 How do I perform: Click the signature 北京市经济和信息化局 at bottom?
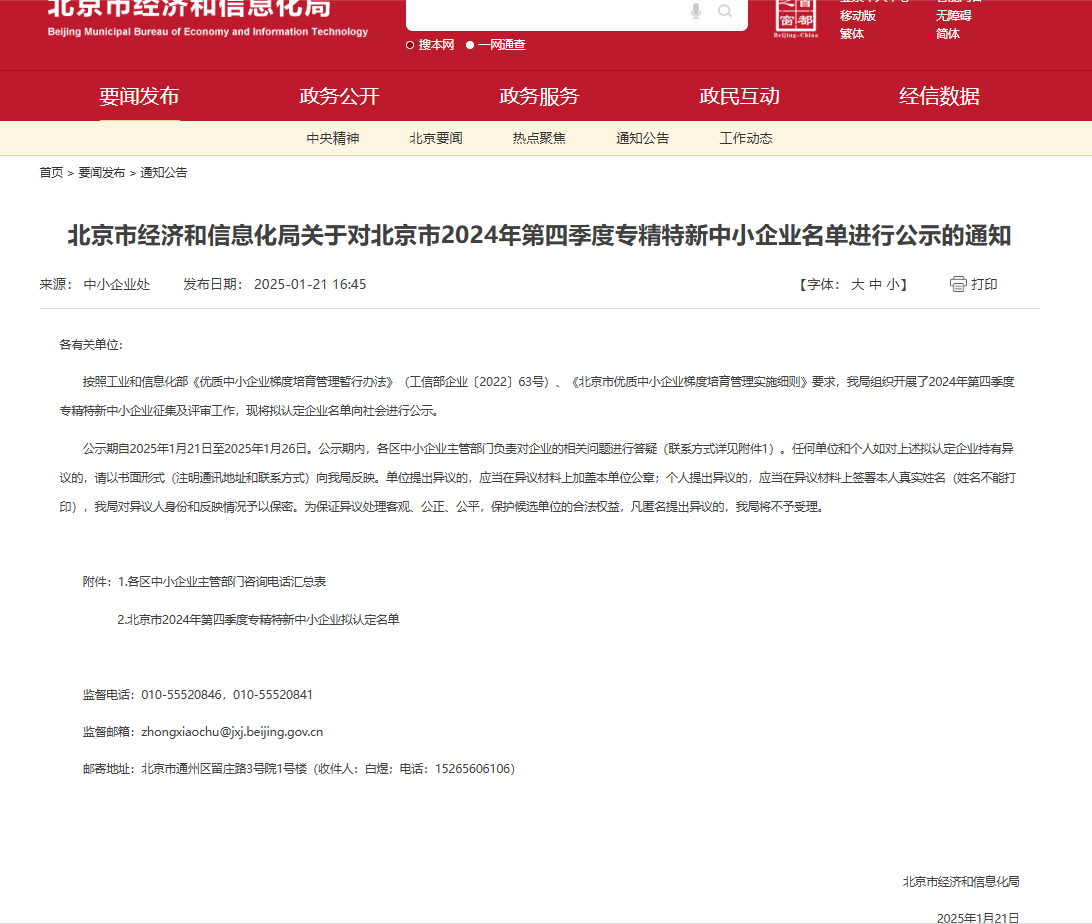tap(961, 882)
